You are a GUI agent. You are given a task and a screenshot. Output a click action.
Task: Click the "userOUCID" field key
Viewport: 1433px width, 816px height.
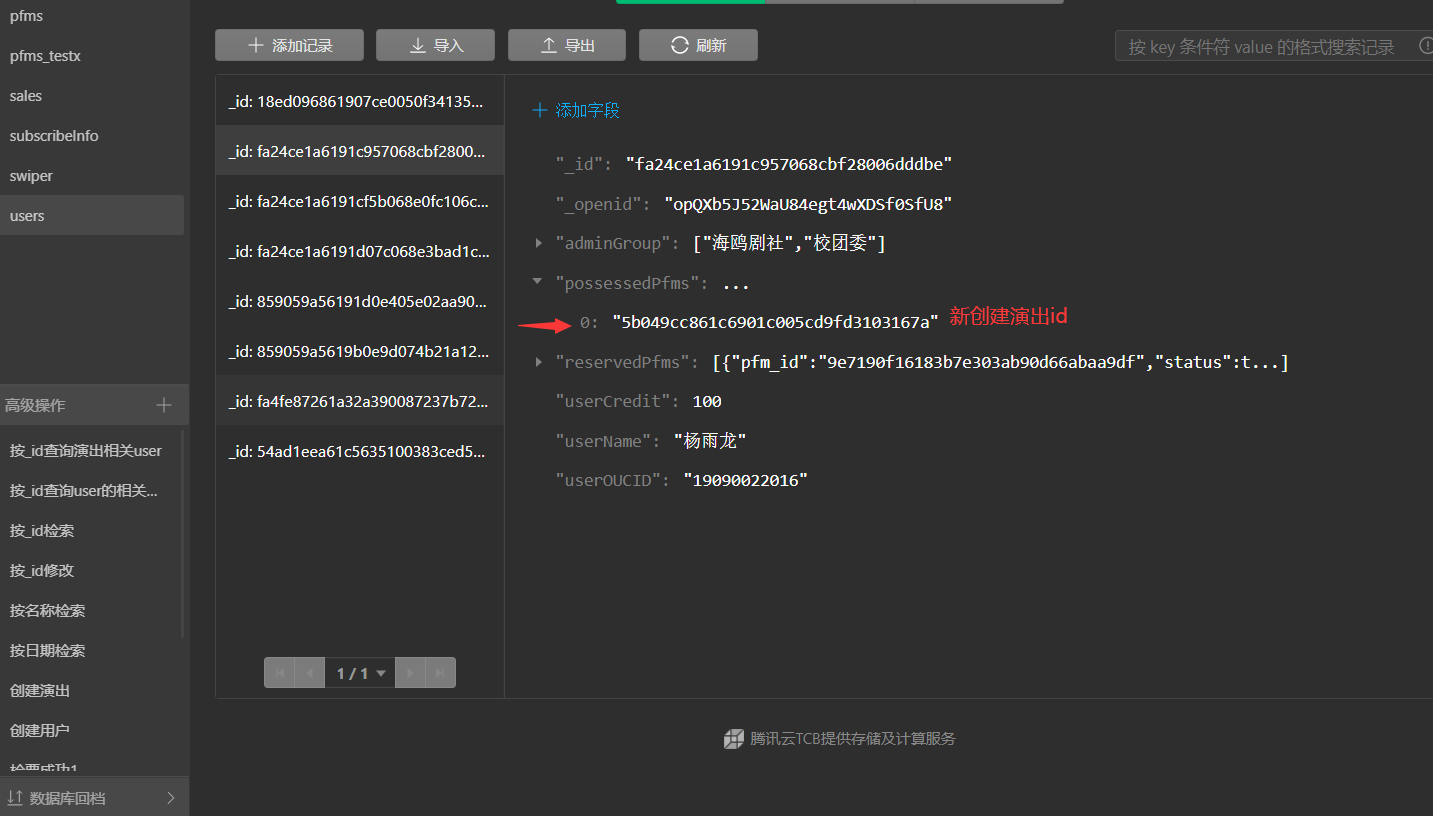click(x=610, y=480)
